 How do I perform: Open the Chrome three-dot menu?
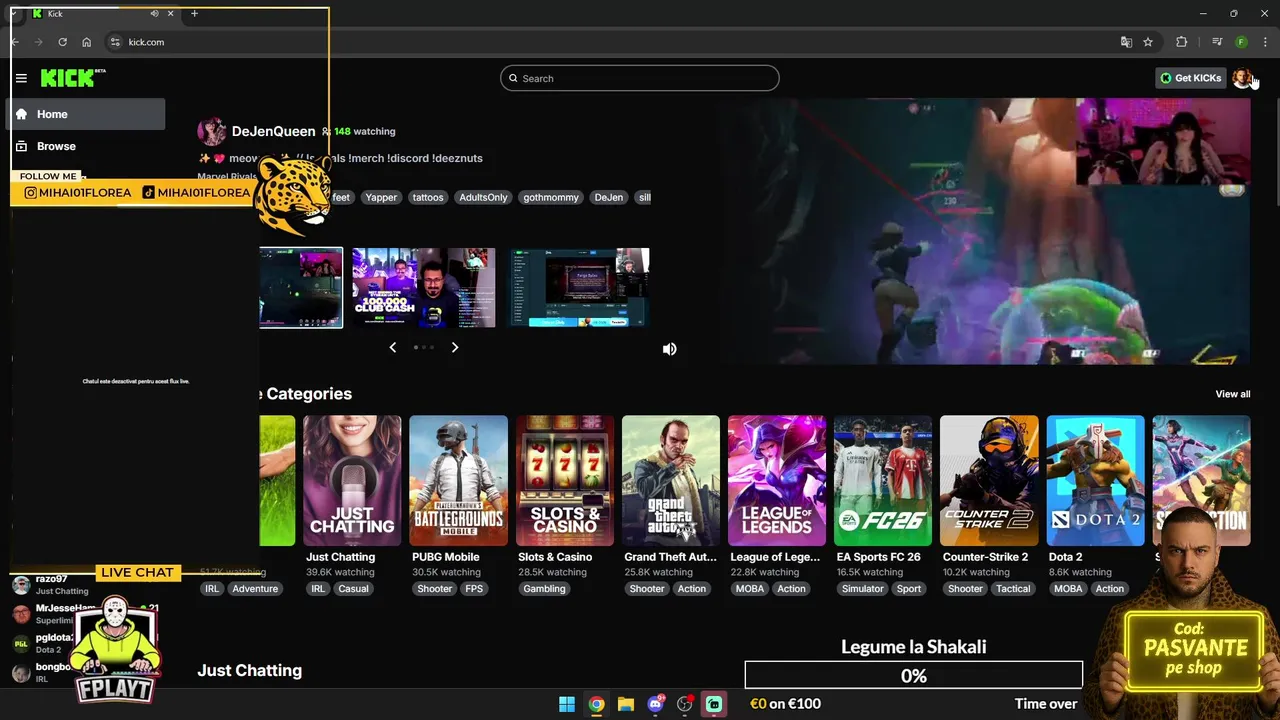pyautogui.click(x=1266, y=42)
